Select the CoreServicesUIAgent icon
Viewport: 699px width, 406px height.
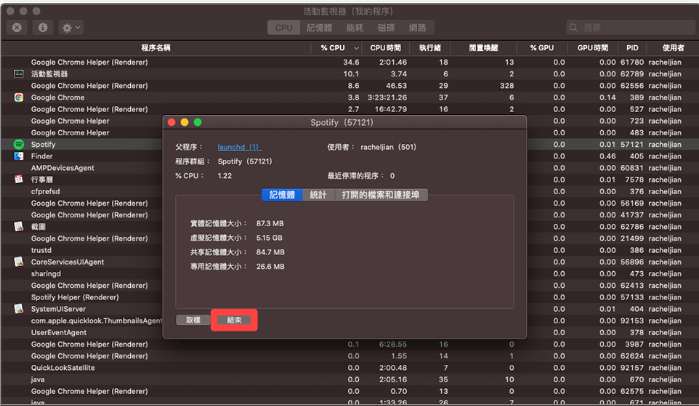pos(19,262)
